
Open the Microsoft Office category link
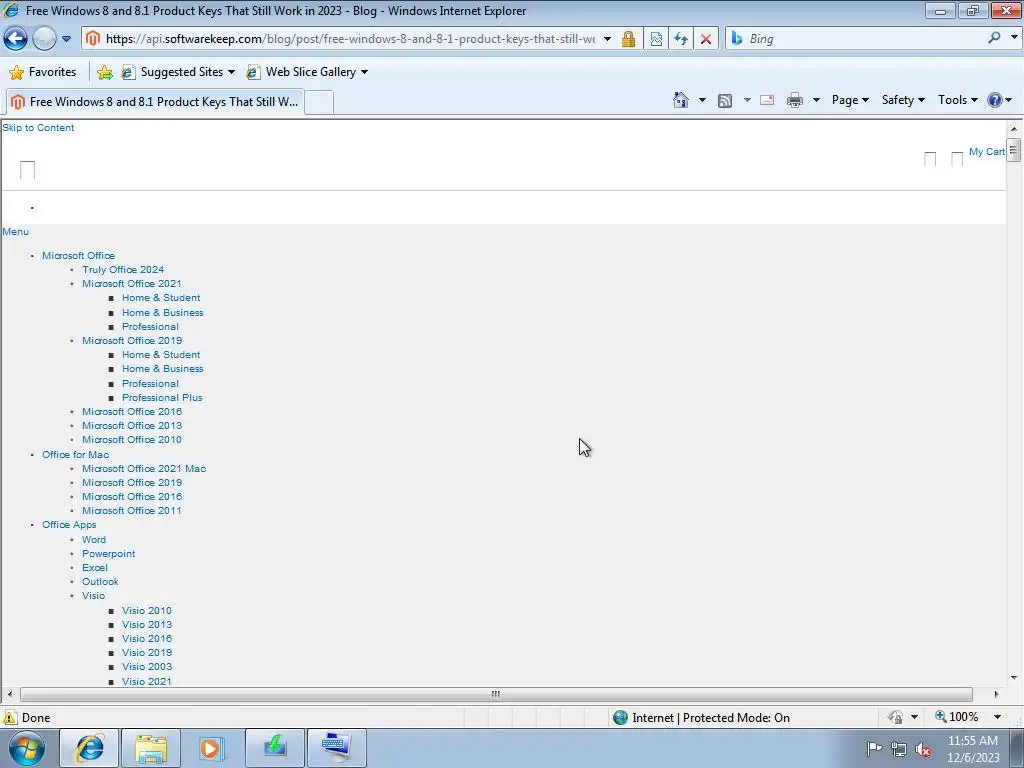tap(78, 255)
